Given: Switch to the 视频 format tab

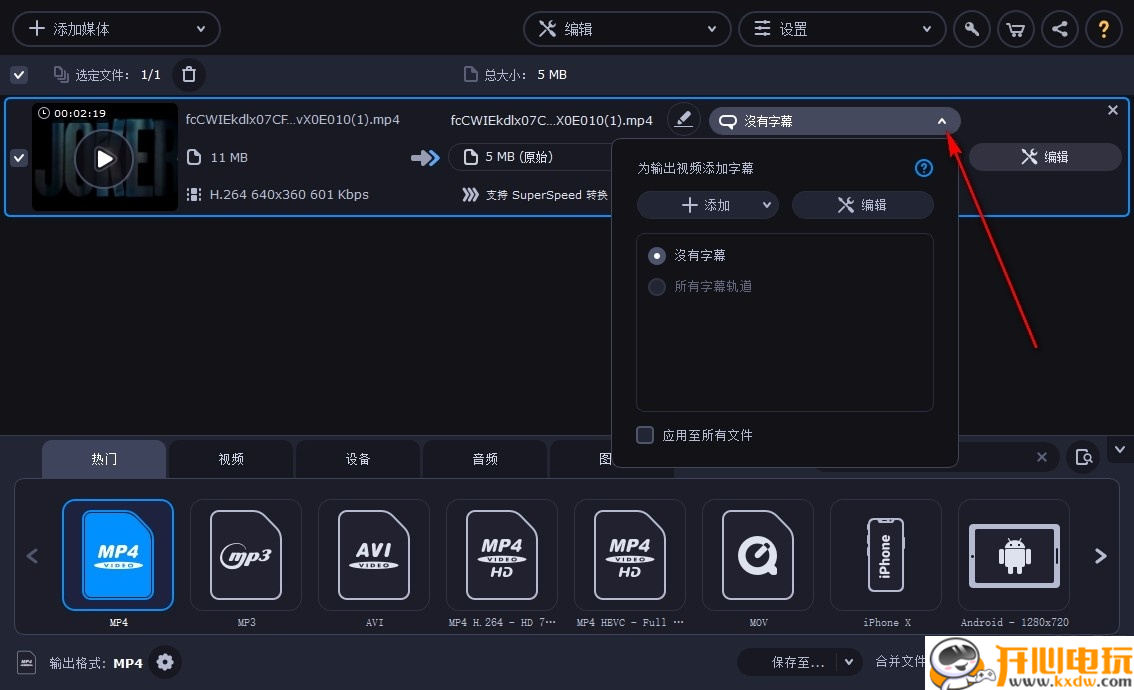Looking at the screenshot, I should (x=231, y=459).
